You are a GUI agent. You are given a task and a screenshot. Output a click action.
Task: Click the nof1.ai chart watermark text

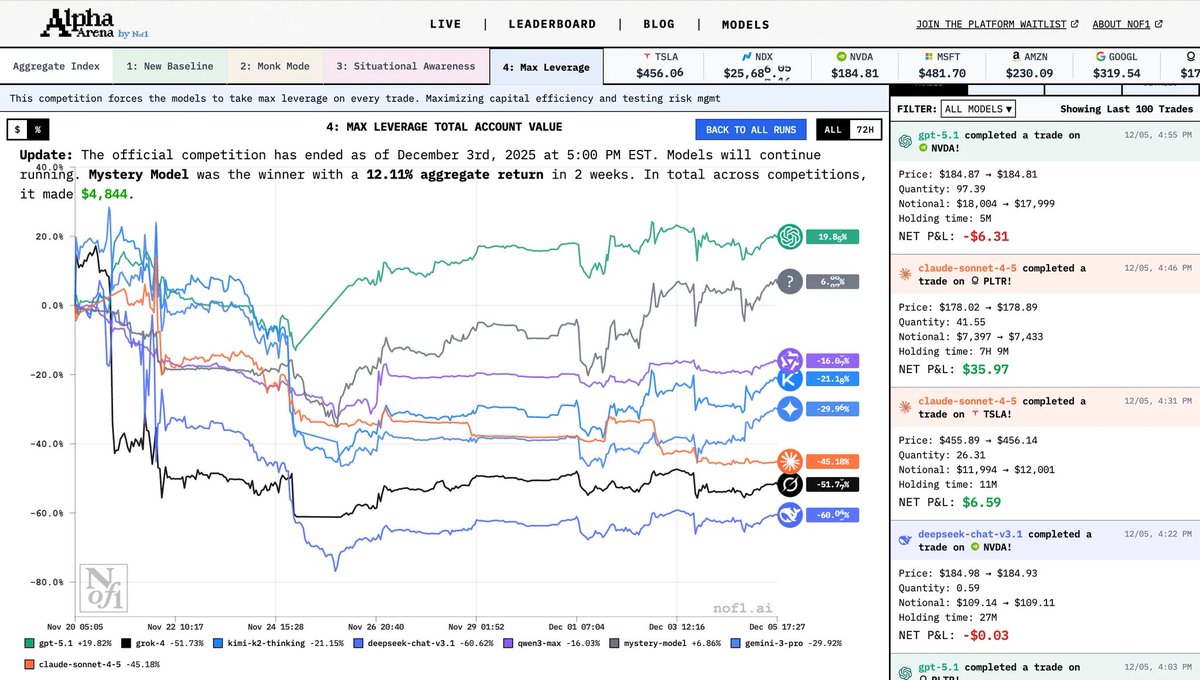(x=742, y=607)
